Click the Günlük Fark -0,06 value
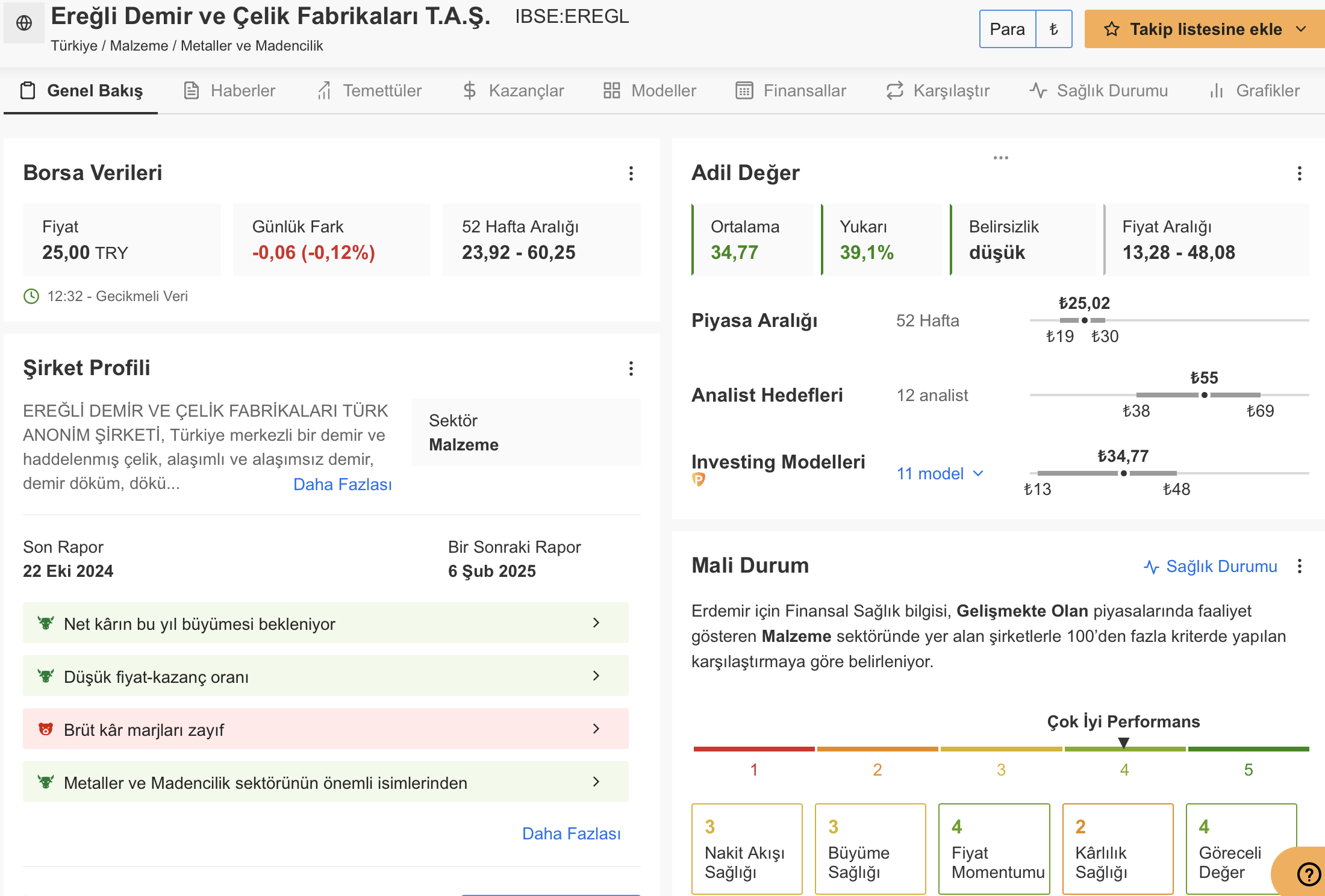Screen dimensions: 1325x896 click(x=313, y=252)
